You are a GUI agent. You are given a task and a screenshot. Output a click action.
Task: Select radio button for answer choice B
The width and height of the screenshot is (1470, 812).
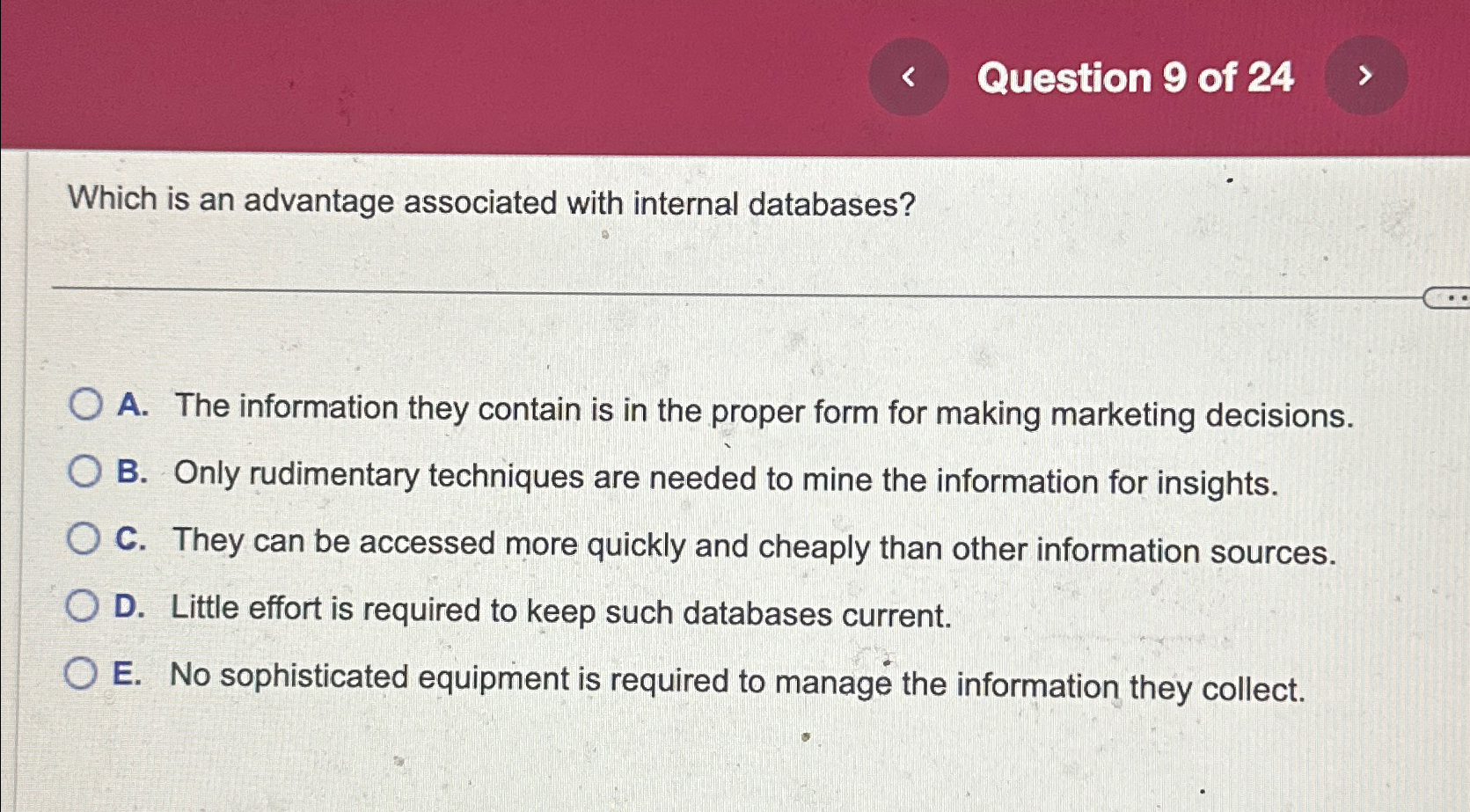click(85, 472)
